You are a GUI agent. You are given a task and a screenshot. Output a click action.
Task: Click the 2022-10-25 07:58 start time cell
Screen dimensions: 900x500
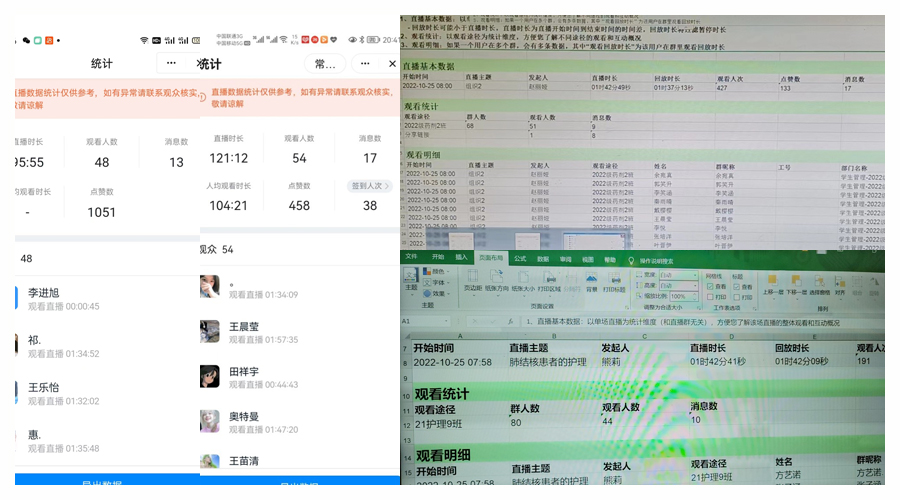pos(452,362)
